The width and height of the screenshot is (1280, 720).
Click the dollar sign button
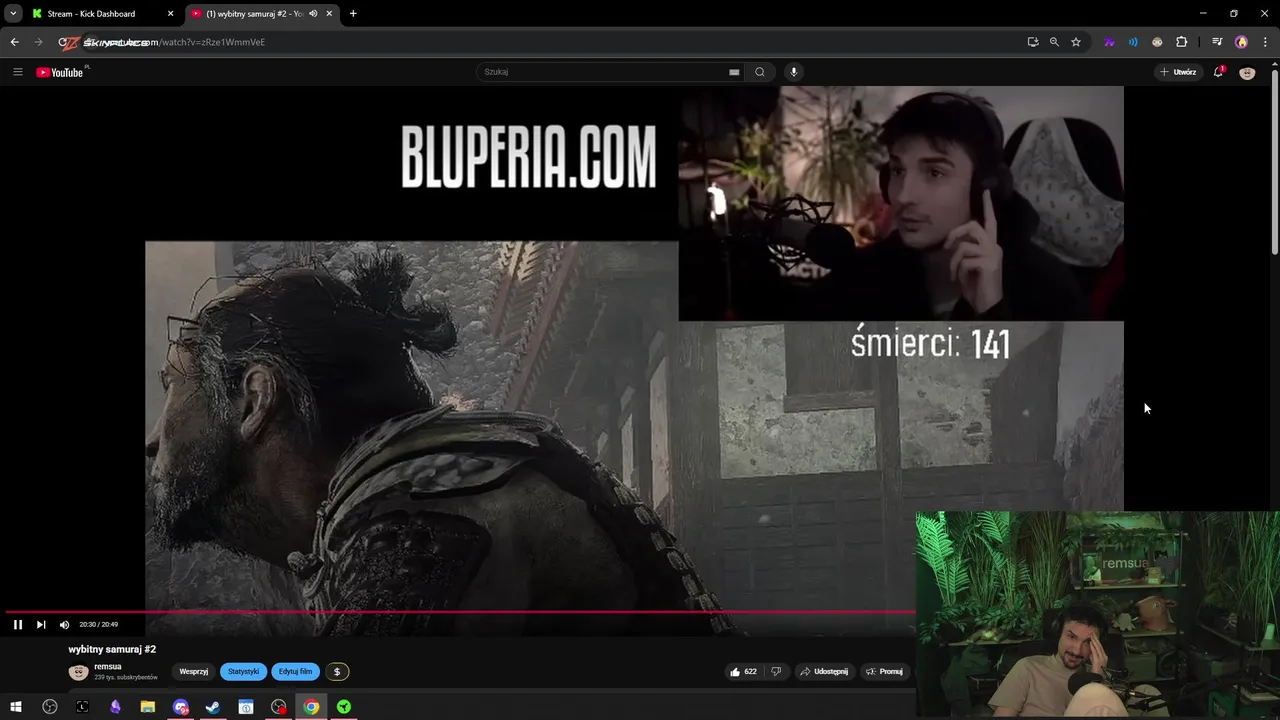pyautogui.click(x=337, y=672)
